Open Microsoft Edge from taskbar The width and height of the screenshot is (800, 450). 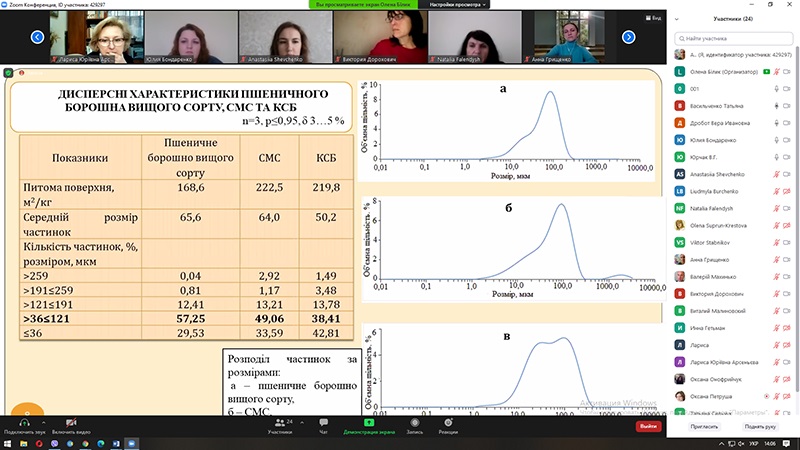pos(101,444)
